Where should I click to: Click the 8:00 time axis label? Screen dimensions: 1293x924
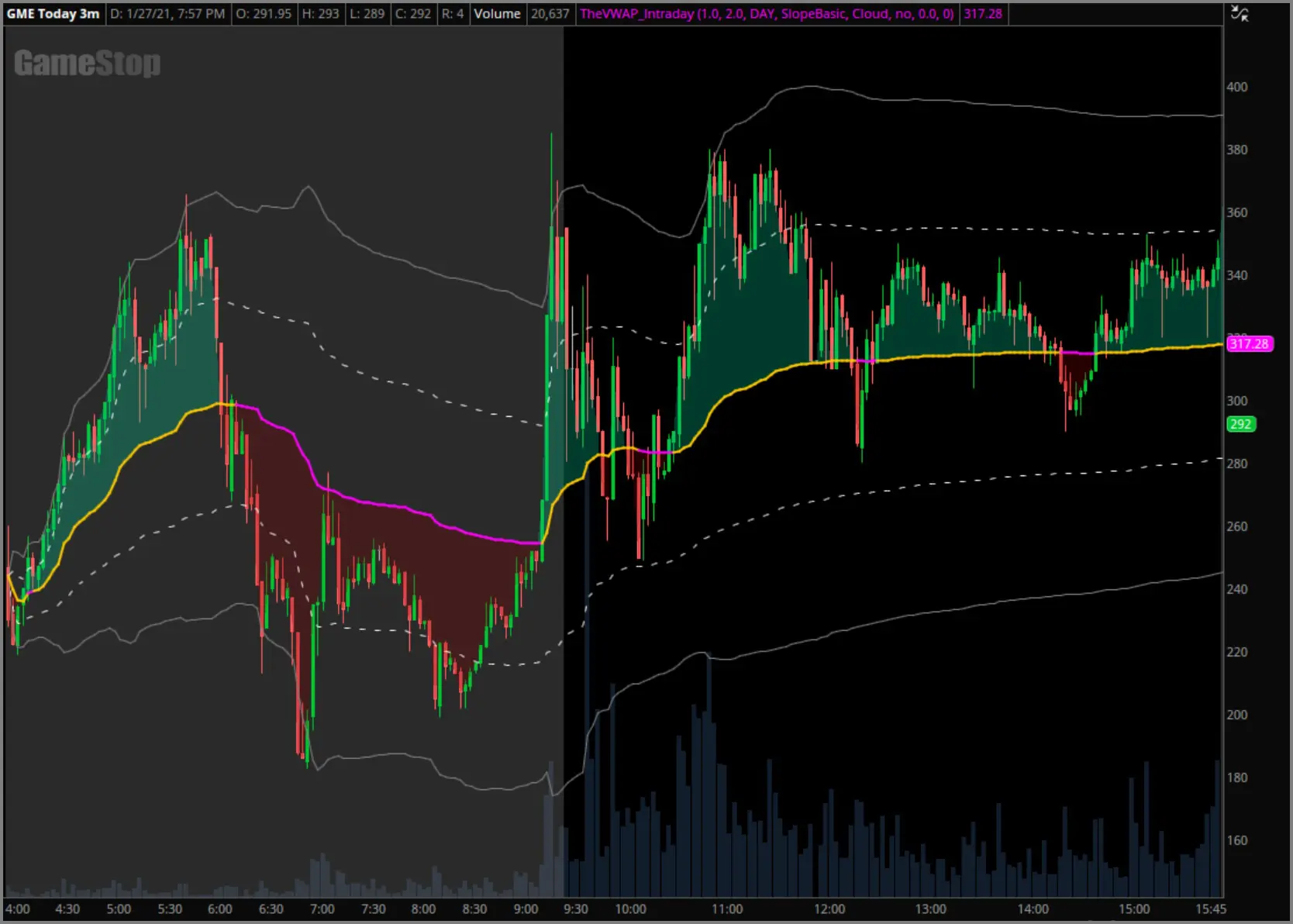tap(423, 908)
